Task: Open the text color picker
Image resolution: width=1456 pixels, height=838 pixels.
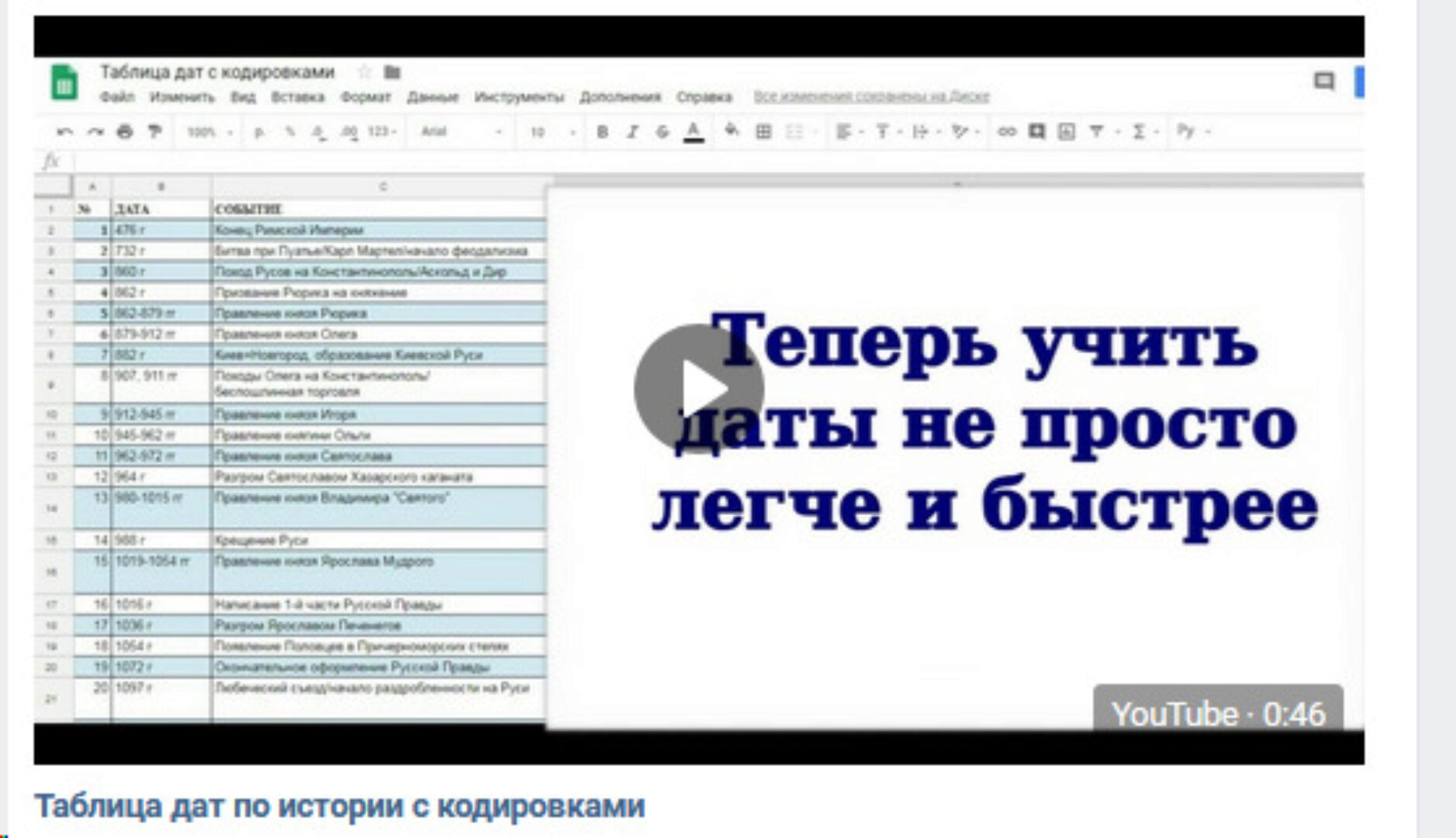Action: [x=692, y=132]
